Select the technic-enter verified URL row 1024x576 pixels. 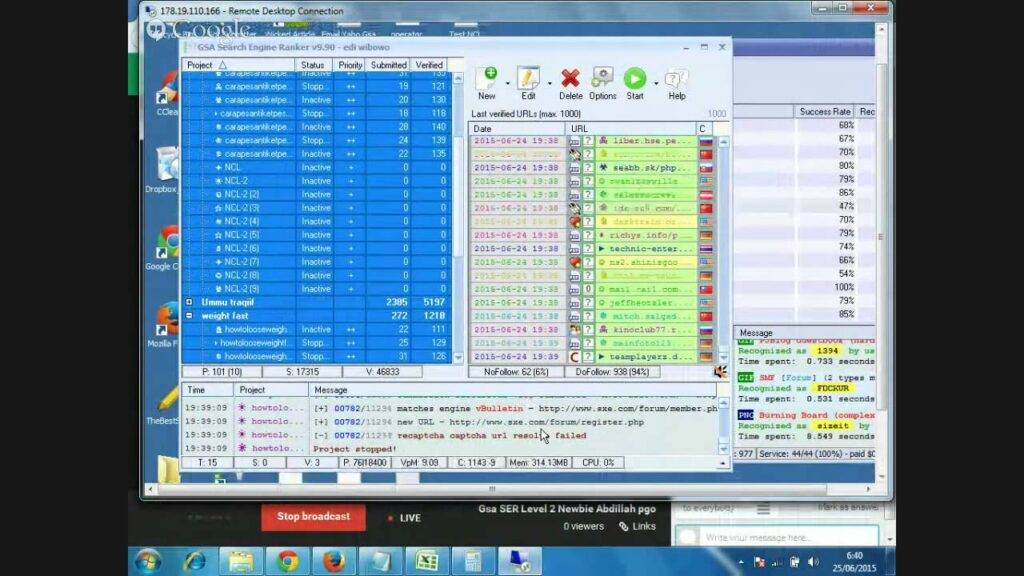(x=592, y=249)
